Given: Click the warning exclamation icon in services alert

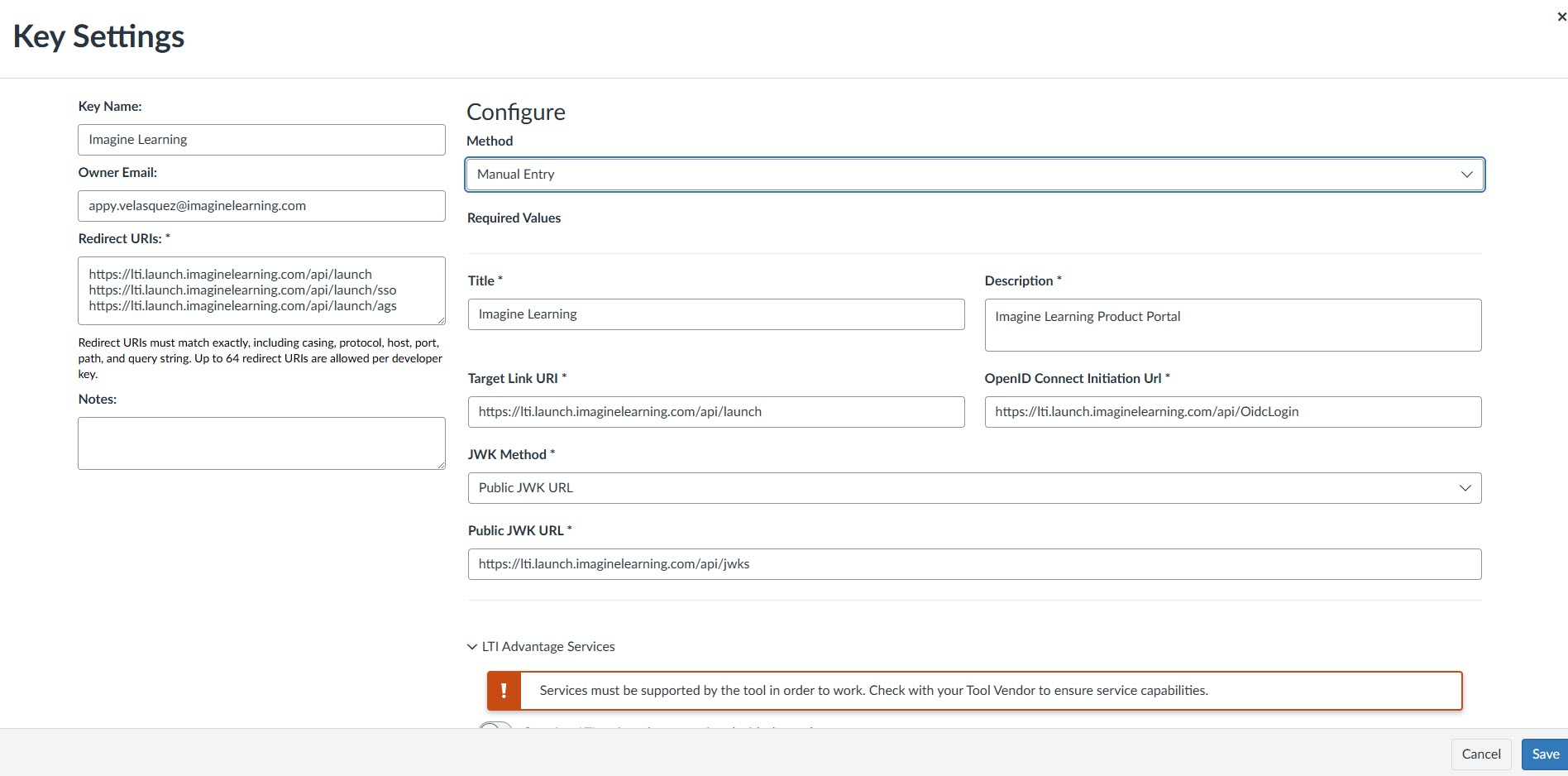Looking at the screenshot, I should pos(504,691).
